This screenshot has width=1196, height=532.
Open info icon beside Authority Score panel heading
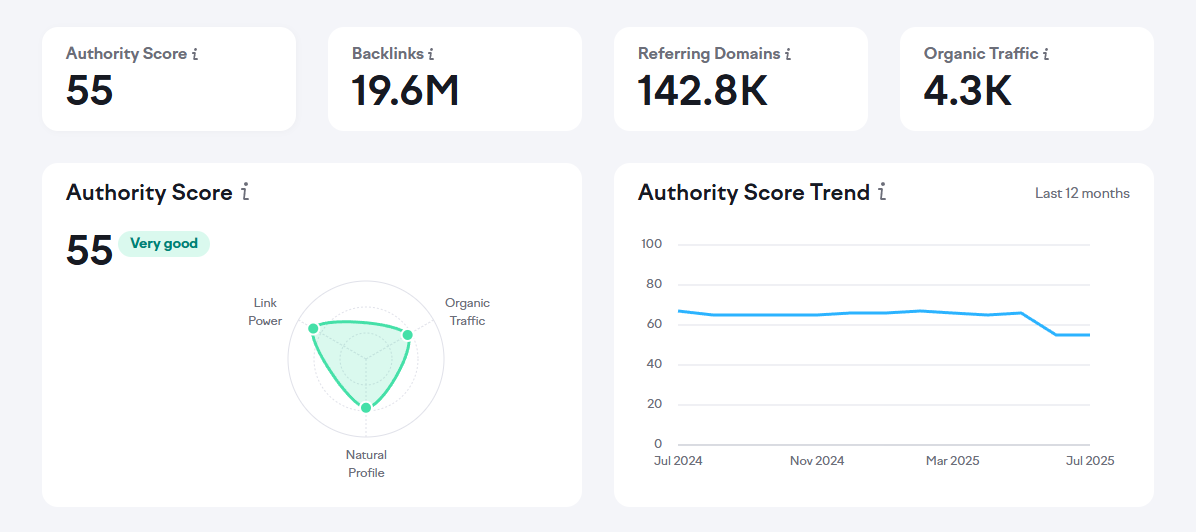[245, 192]
